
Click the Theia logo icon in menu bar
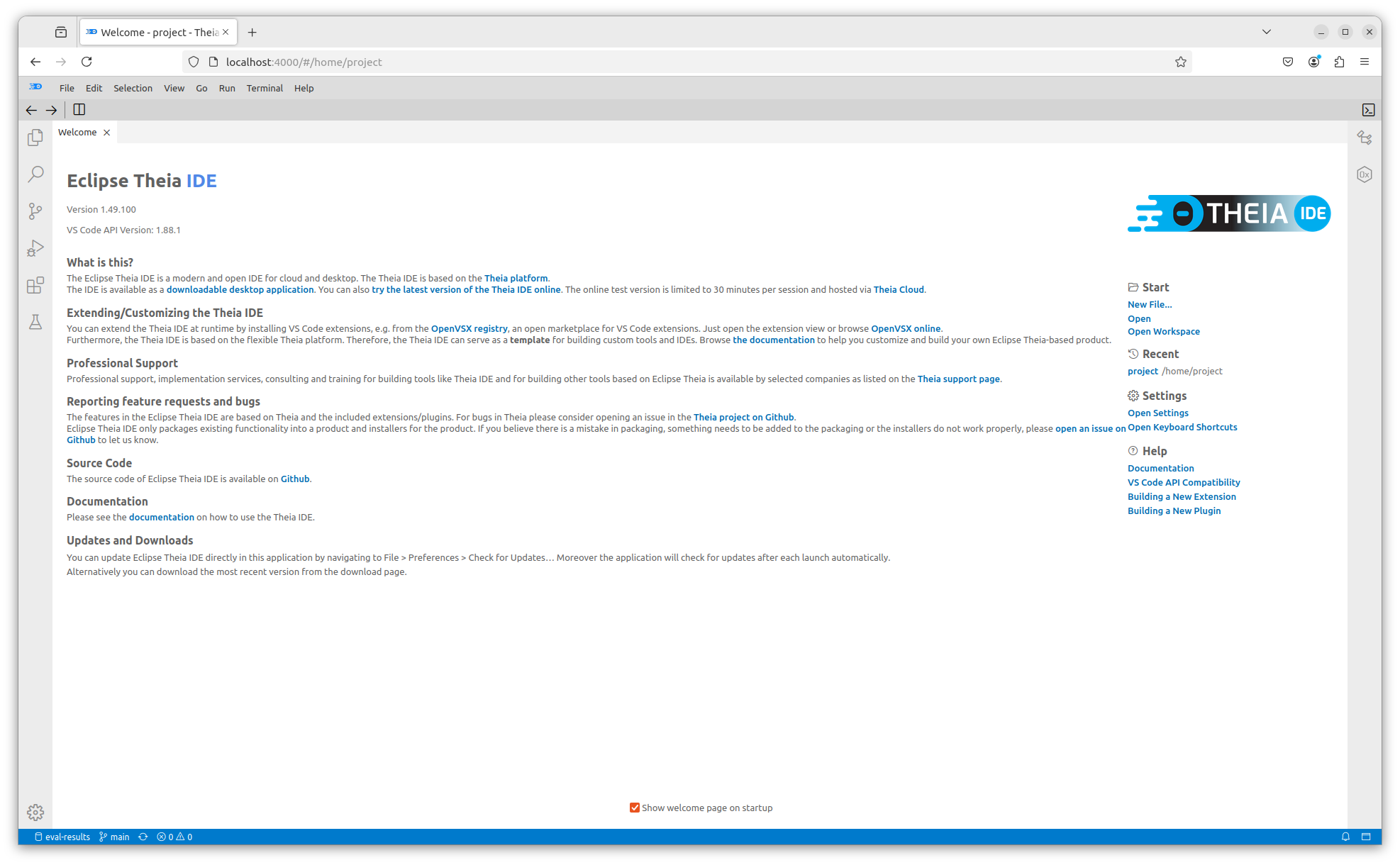click(35, 87)
